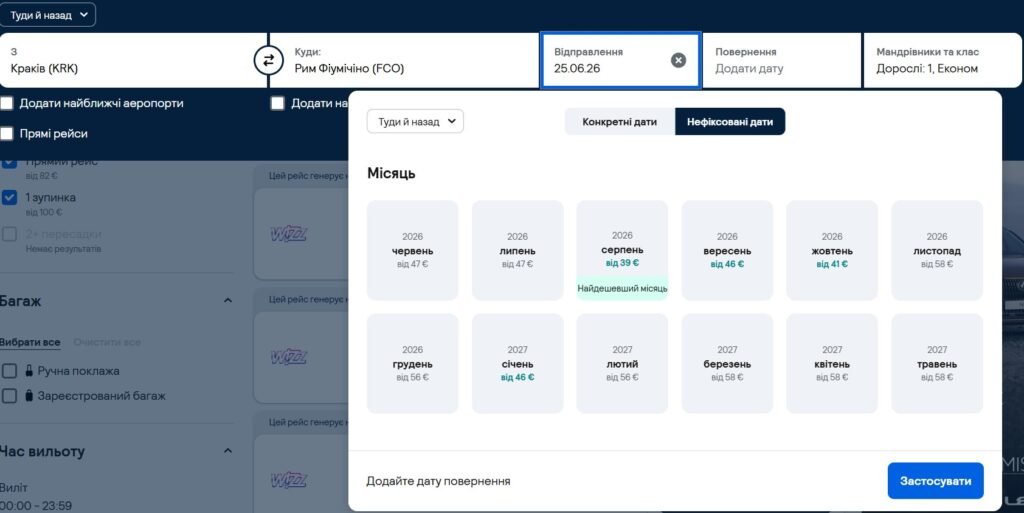
Task: Open the top Туди й назад trip type dropdown
Action: 48,15
